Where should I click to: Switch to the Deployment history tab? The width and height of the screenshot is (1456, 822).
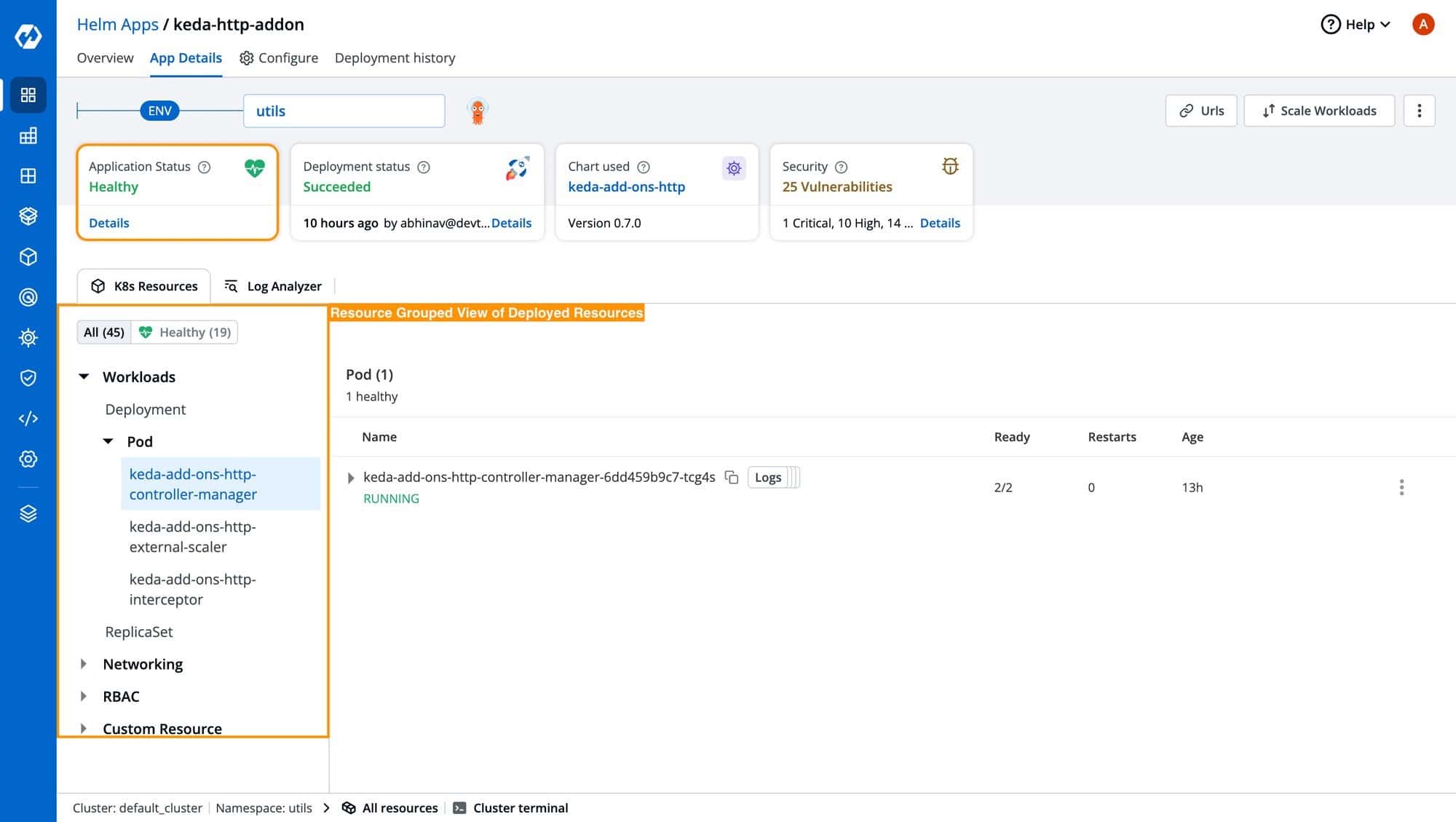[395, 58]
